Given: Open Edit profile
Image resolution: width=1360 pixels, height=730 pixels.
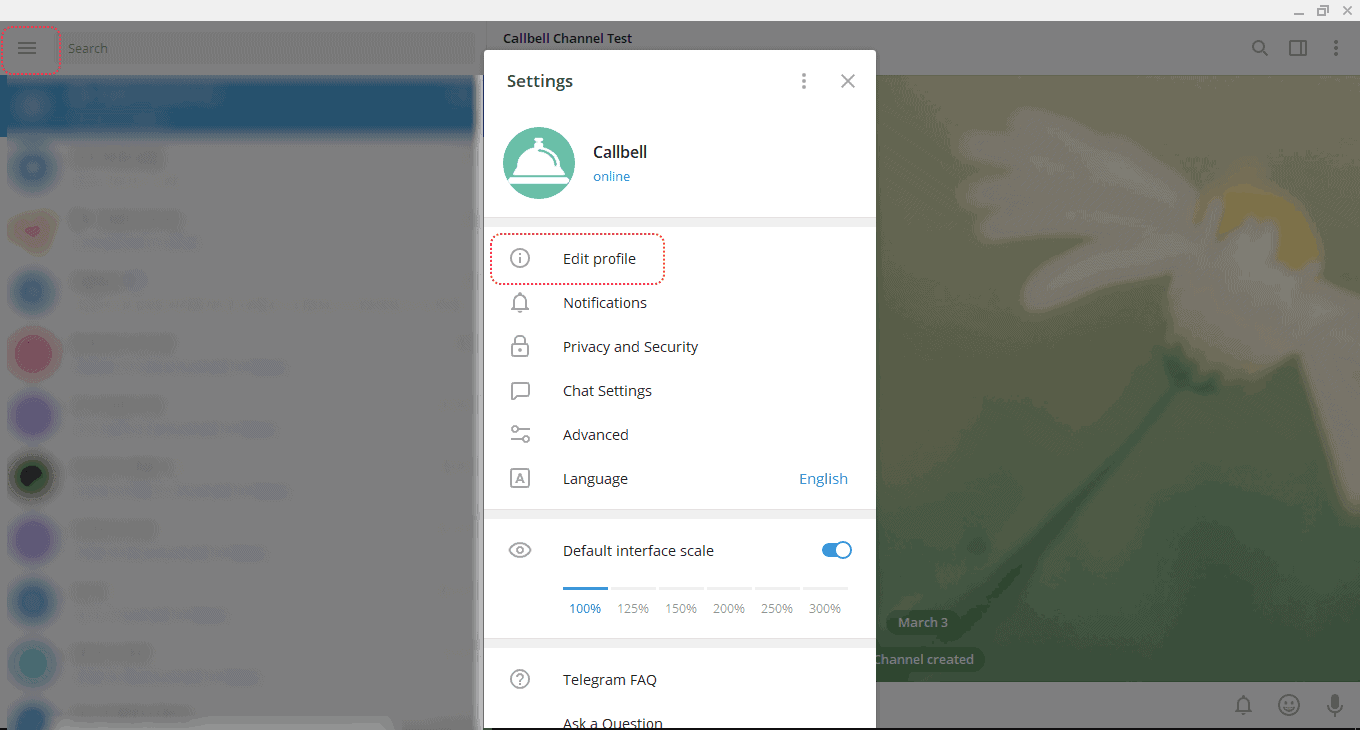Looking at the screenshot, I should (x=680, y=259).
